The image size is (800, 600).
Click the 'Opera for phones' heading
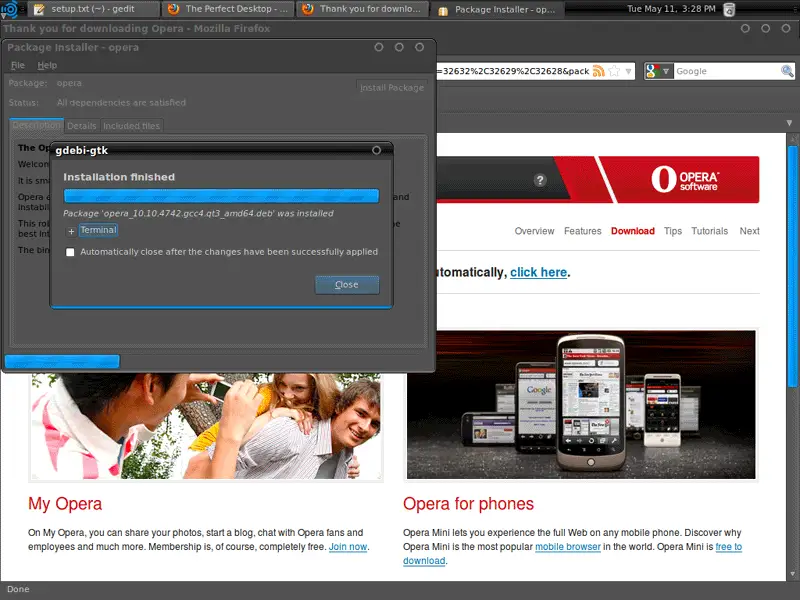point(468,504)
